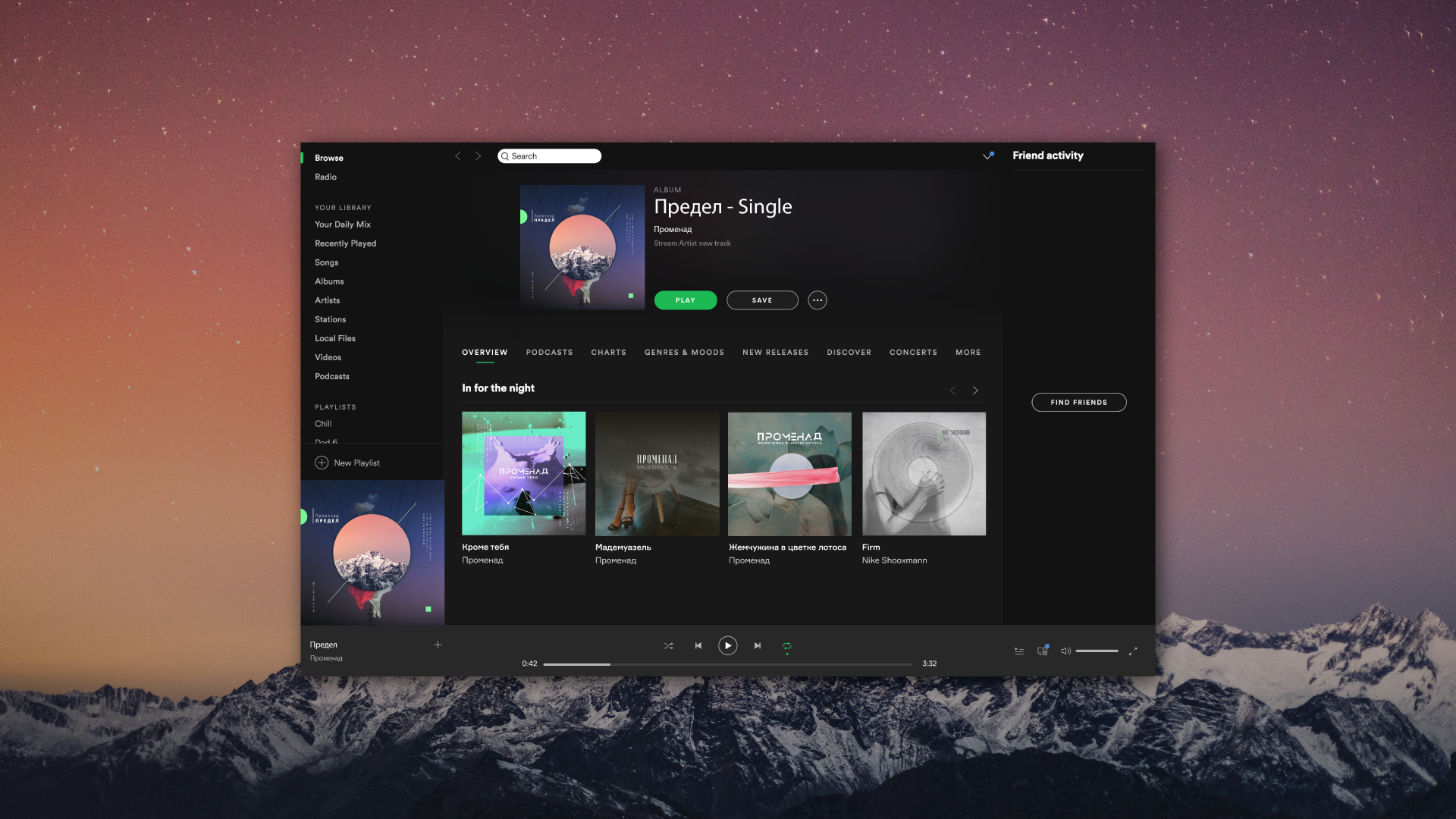The height and width of the screenshot is (819, 1456).
Task: Open the Charts tab
Action: [x=608, y=353]
